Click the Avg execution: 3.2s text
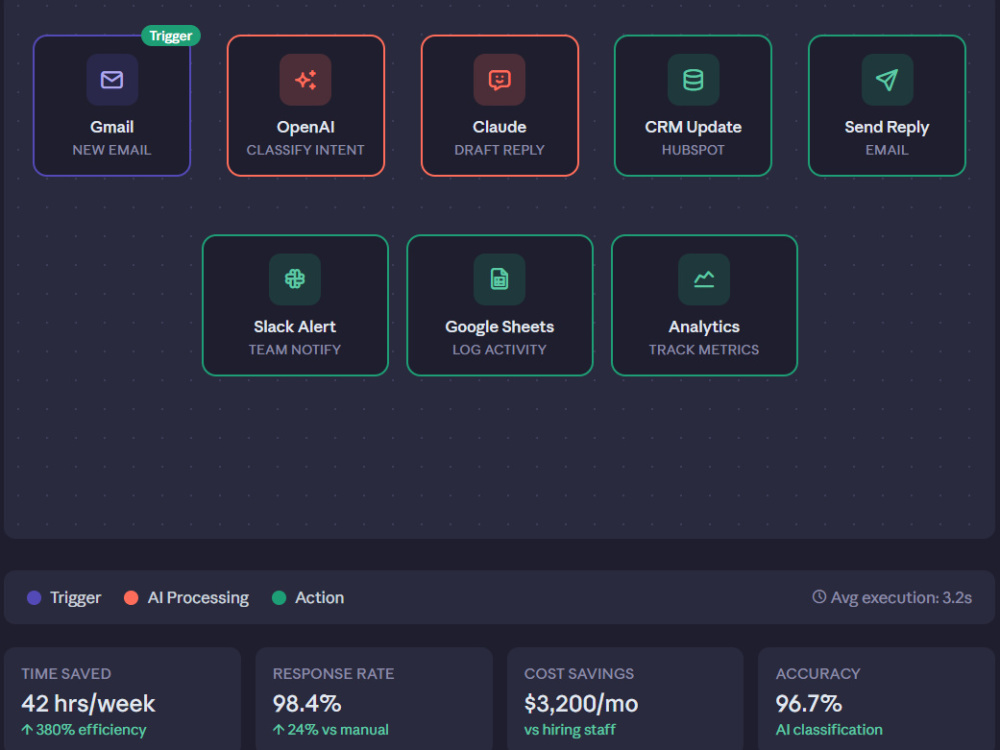1000x750 pixels. pyautogui.click(x=901, y=598)
